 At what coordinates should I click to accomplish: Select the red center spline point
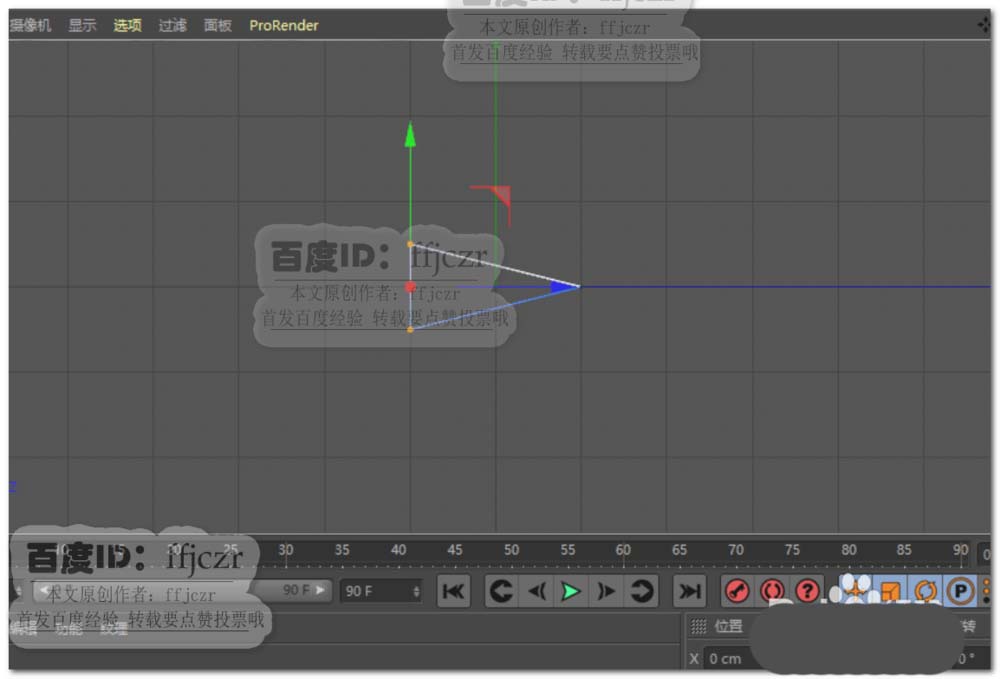point(410,287)
